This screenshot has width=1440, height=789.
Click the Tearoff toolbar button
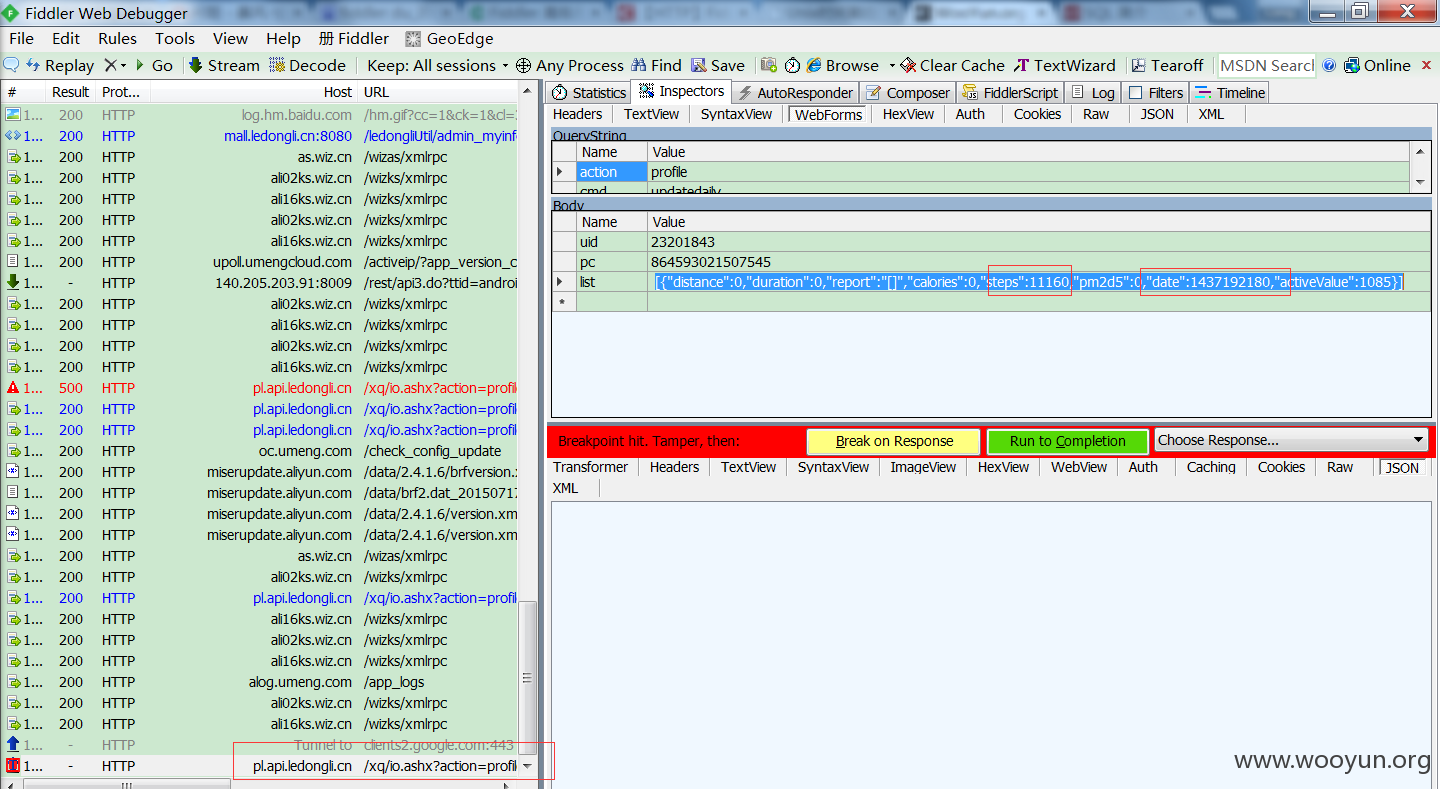click(x=1167, y=65)
